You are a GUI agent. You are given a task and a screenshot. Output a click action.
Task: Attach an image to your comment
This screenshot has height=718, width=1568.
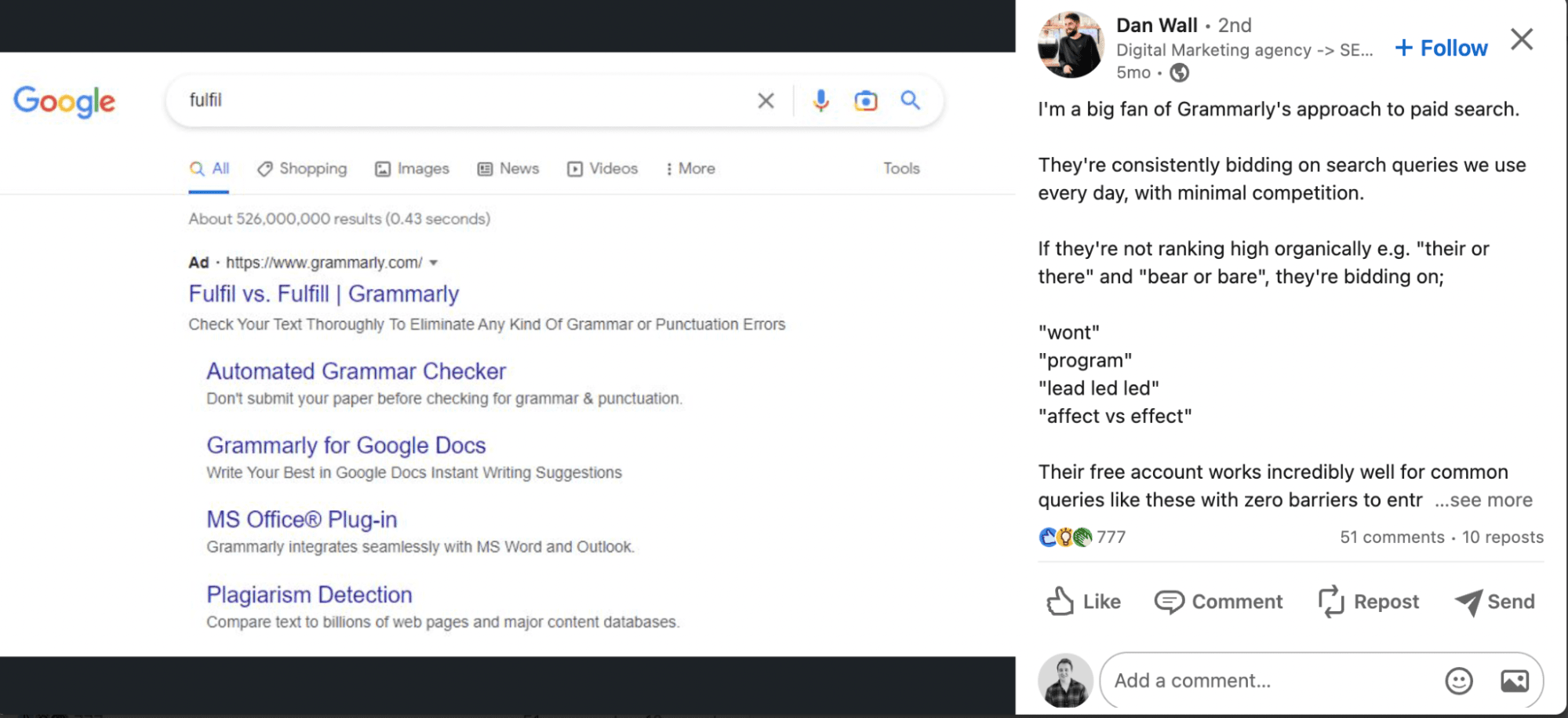click(1515, 680)
